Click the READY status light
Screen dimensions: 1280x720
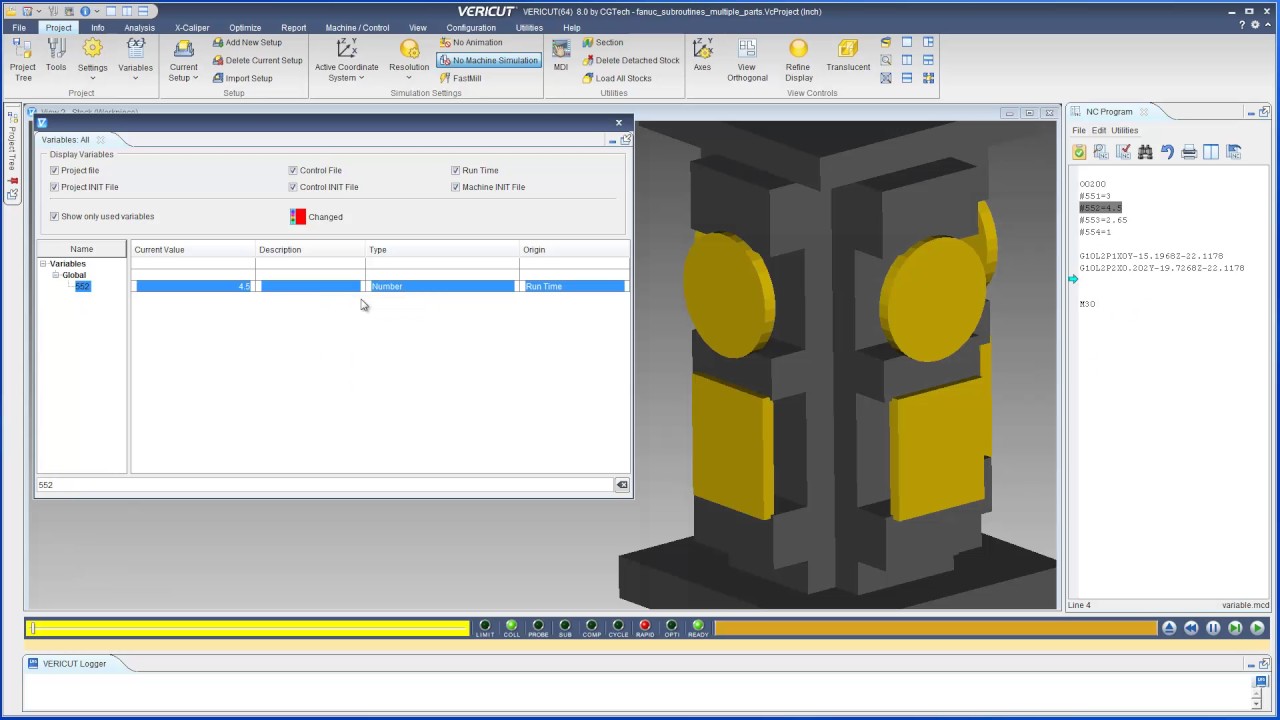698,626
